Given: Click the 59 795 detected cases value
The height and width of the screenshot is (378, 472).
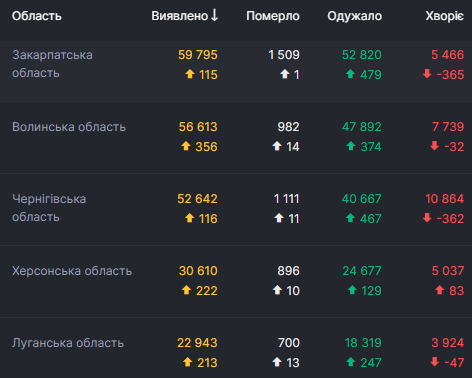Looking at the screenshot, I should (198, 55).
